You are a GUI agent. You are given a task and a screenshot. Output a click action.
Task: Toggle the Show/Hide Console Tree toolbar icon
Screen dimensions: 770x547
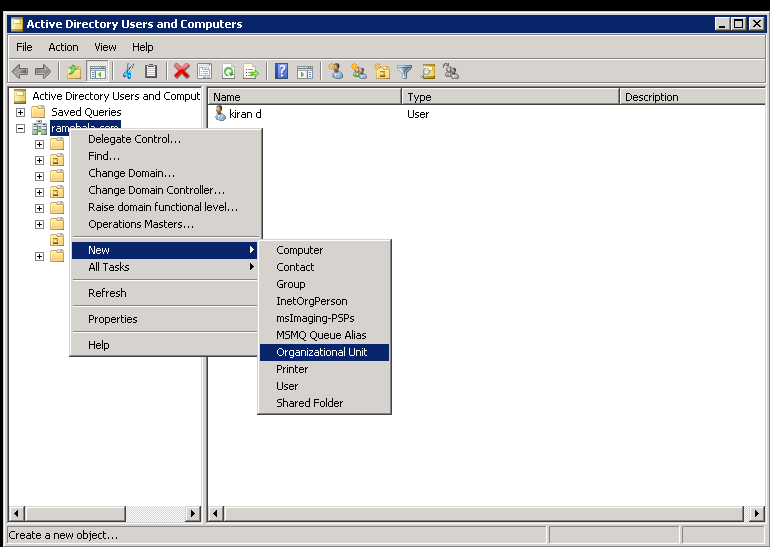point(97,72)
